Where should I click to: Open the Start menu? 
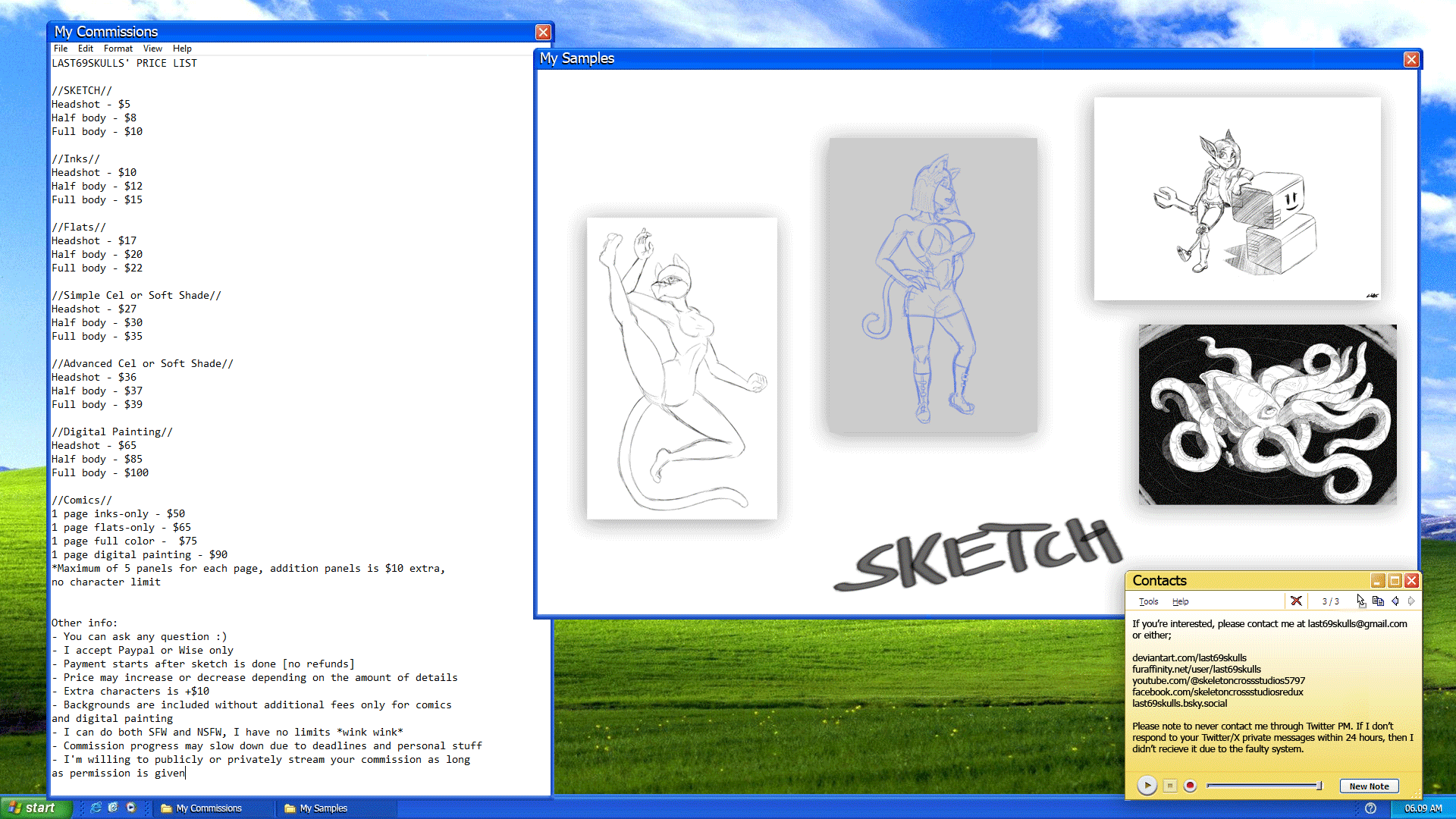coord(35,808)
